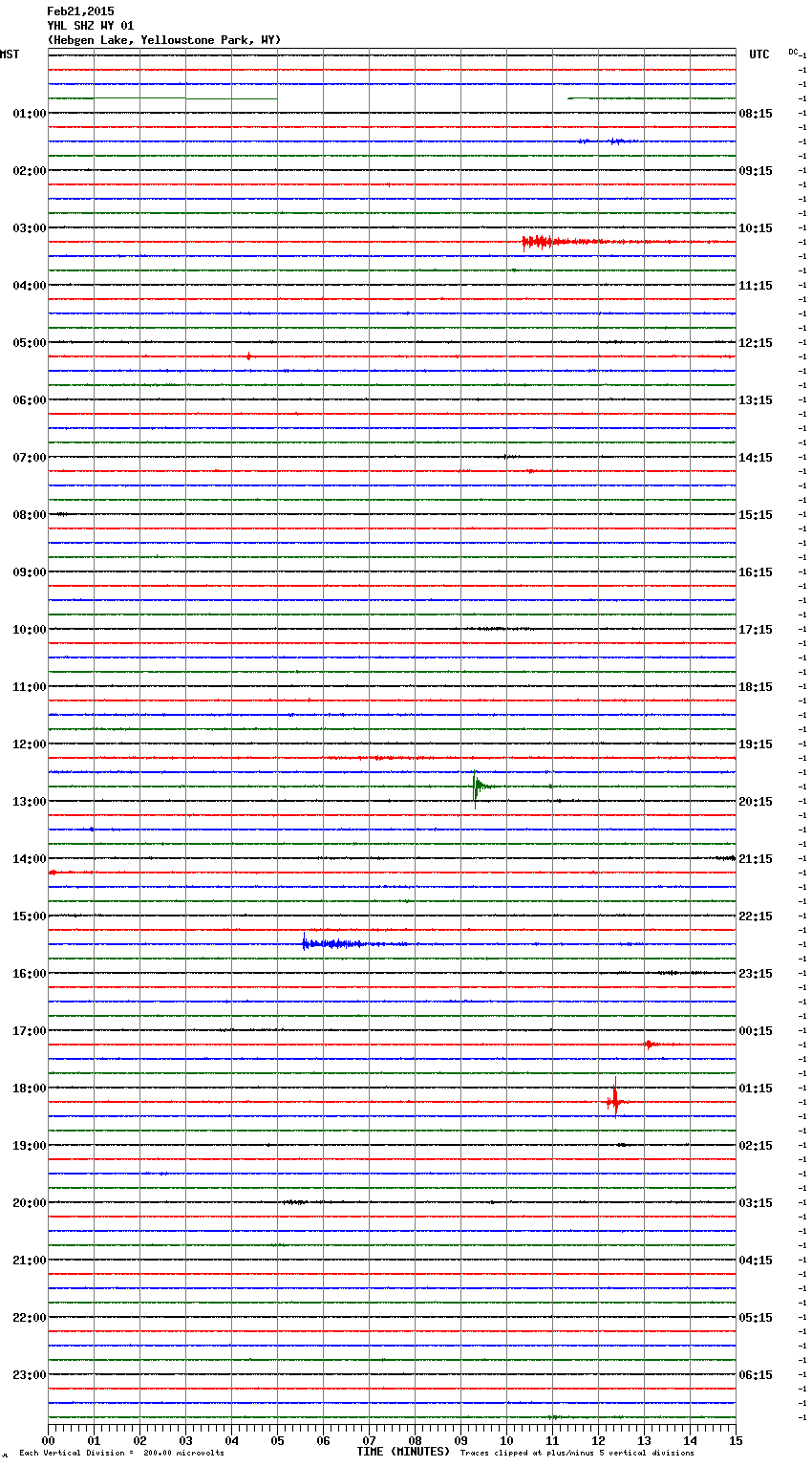812x1466 pixels.
Task: Select the station code YHL SHZ WY 01
Action: (x=91, y=26)
